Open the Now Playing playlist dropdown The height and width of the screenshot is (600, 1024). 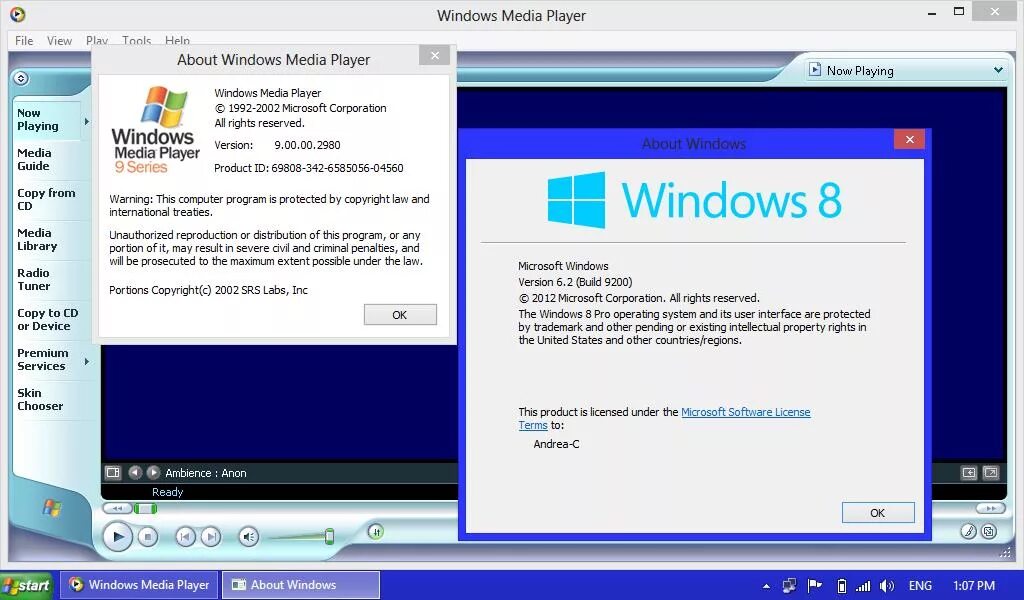click(998, 70)
